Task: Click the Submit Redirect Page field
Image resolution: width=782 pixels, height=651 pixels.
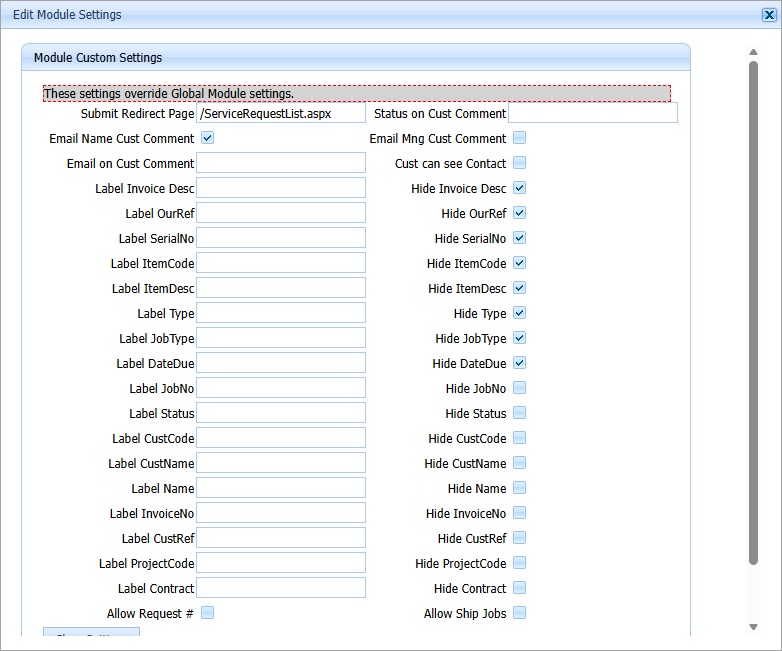Action: (281, 113)
